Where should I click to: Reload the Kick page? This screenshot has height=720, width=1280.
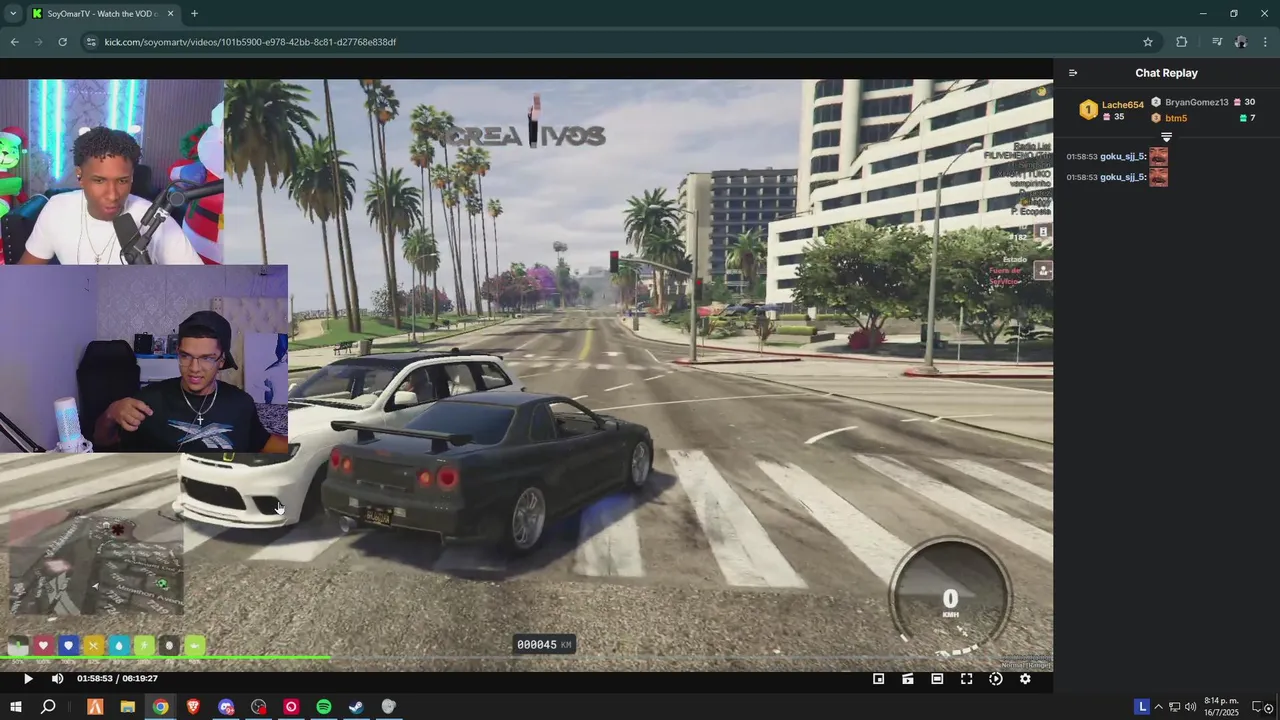62,42
